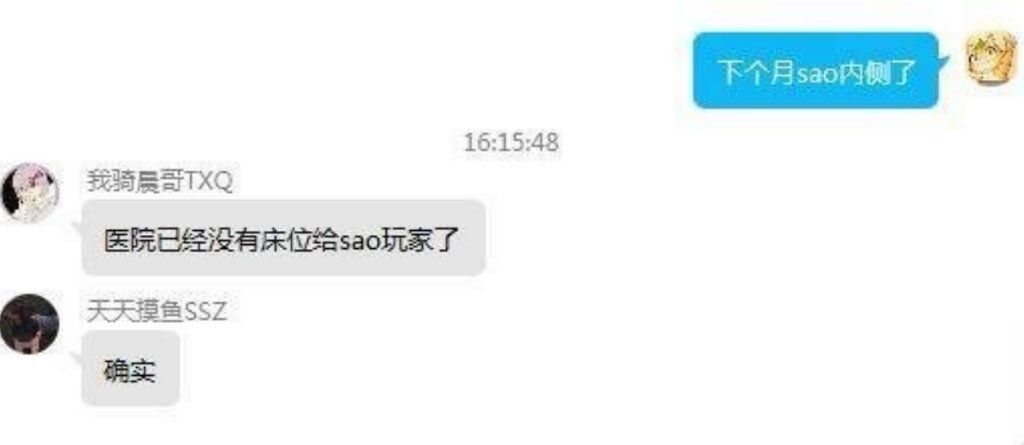
Task: Click the username 我骑晨哥TXQ
Action: pyautogui.click(x=160, y=182)
